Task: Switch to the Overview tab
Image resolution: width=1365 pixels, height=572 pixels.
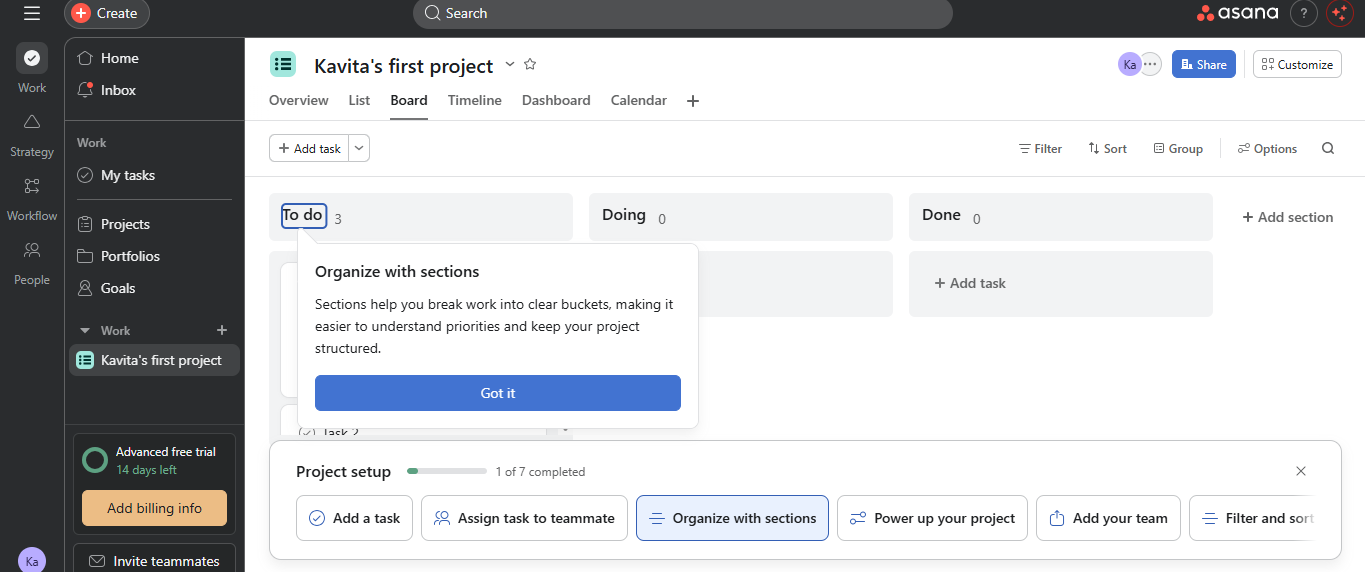Action: click(x=299, y=100)
